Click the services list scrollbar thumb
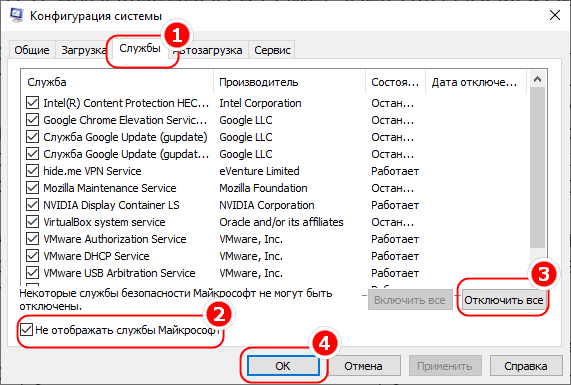This screenshot has width=571, height=385. [537, 168]
